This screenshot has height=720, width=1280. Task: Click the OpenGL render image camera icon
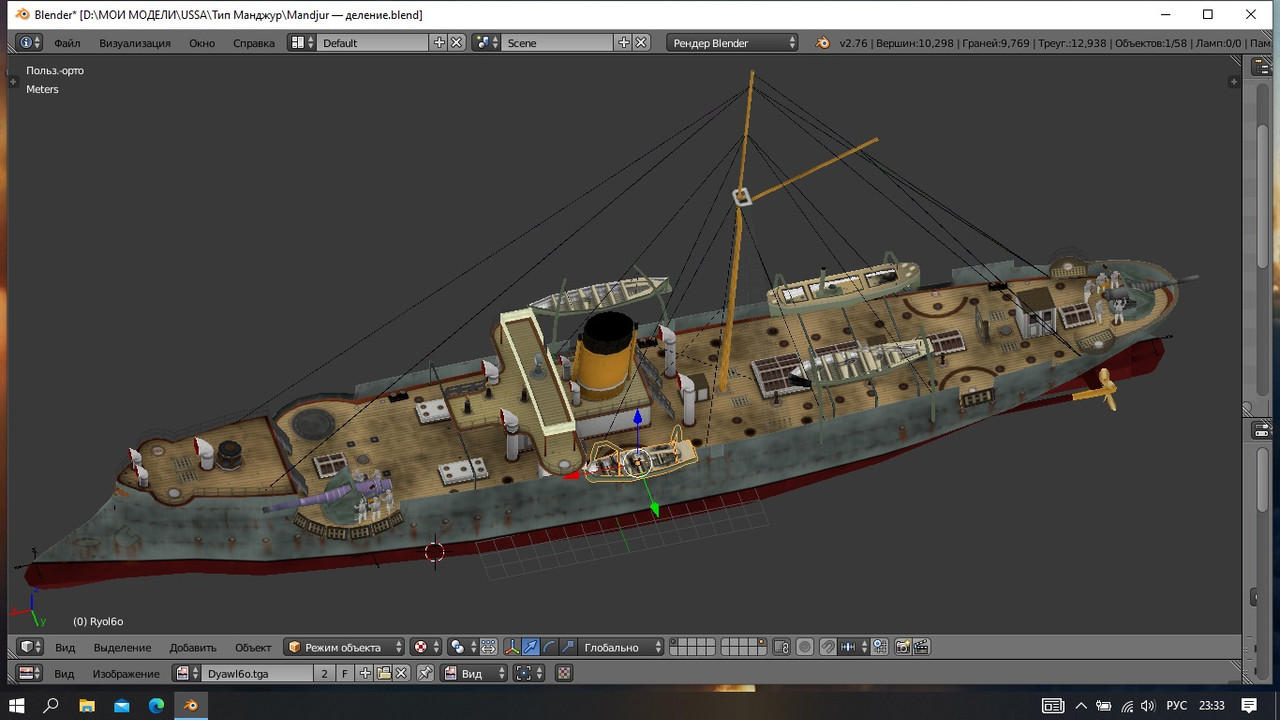pos(902,647)
